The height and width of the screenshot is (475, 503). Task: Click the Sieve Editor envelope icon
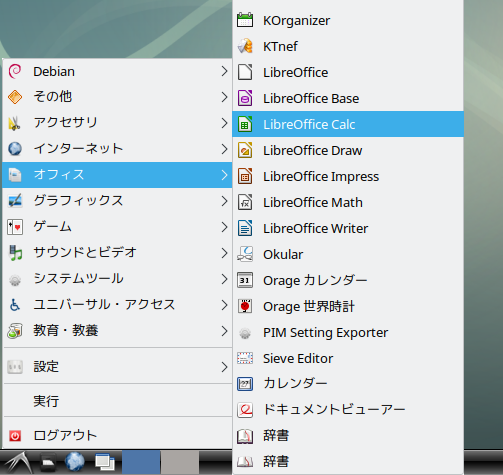tap(245, 358)
